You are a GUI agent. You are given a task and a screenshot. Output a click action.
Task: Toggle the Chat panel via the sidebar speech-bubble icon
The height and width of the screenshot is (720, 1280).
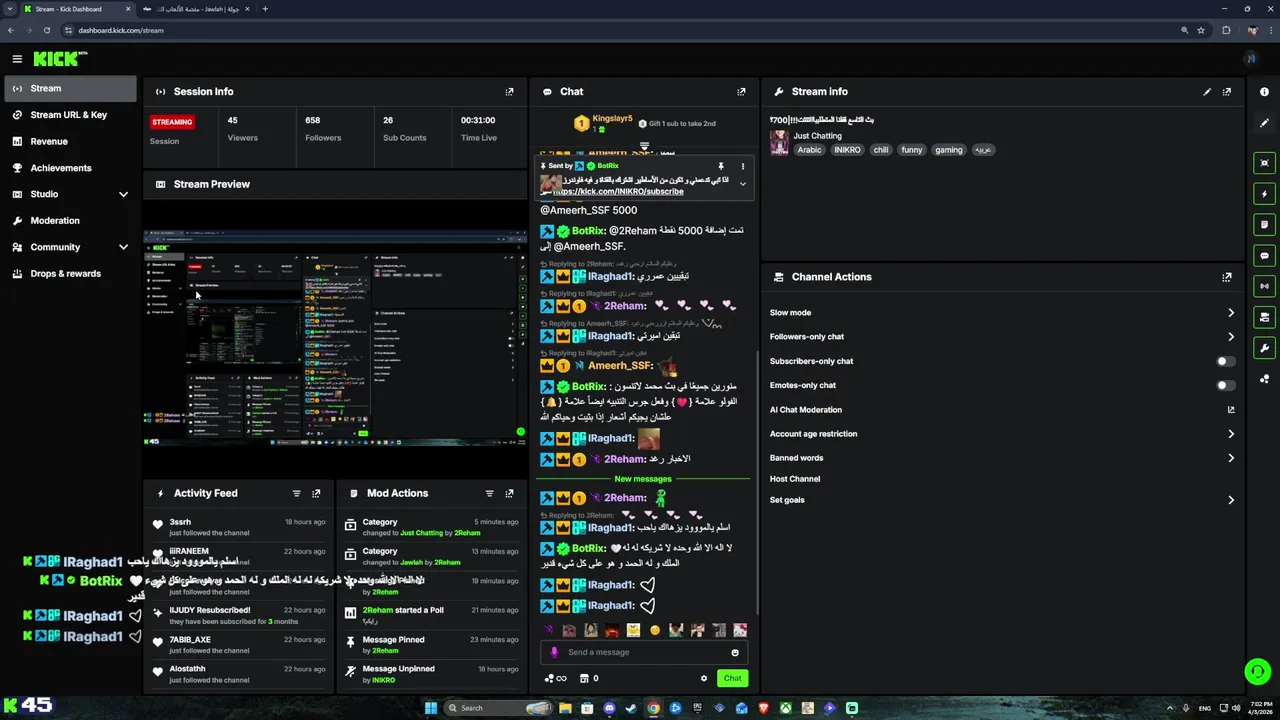[1264, 256]
